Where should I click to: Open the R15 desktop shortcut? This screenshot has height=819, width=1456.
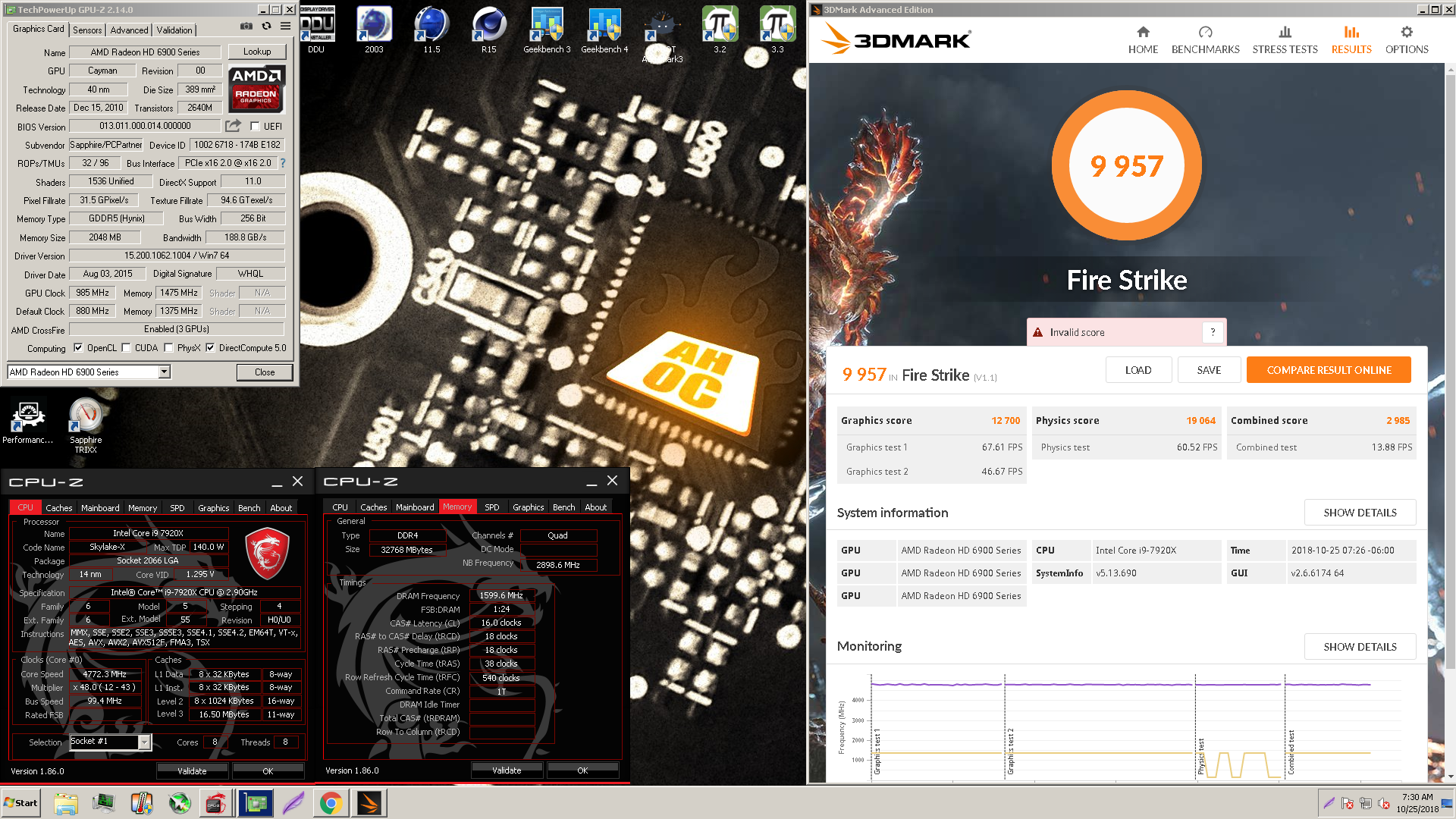tap(489, 30)
